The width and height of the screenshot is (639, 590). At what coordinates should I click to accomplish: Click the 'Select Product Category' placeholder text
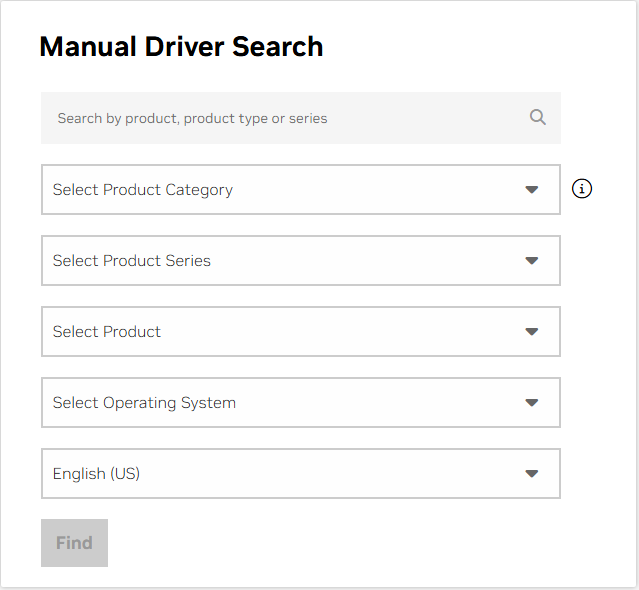pos(143,190)
